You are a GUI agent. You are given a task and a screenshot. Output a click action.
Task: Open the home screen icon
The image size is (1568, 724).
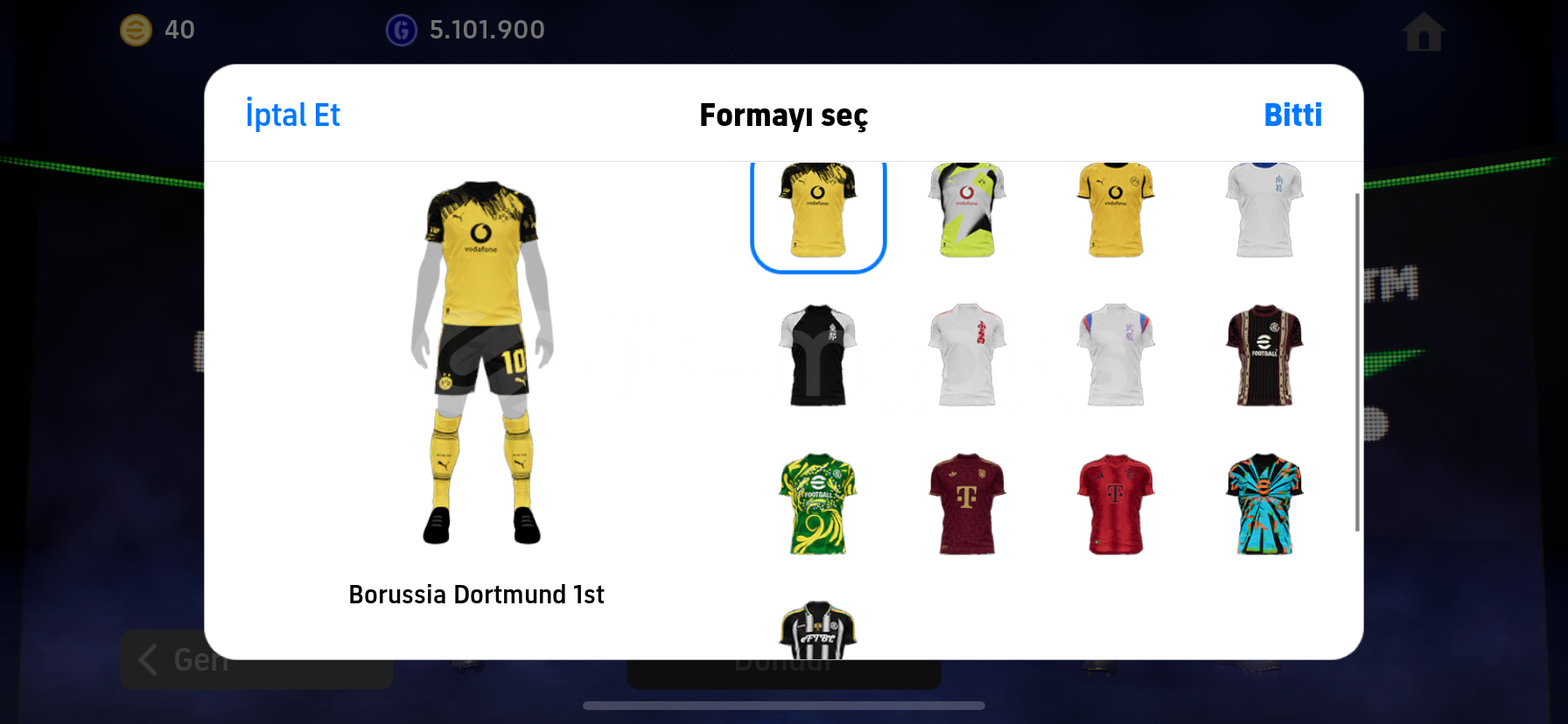coord(1424,31)
